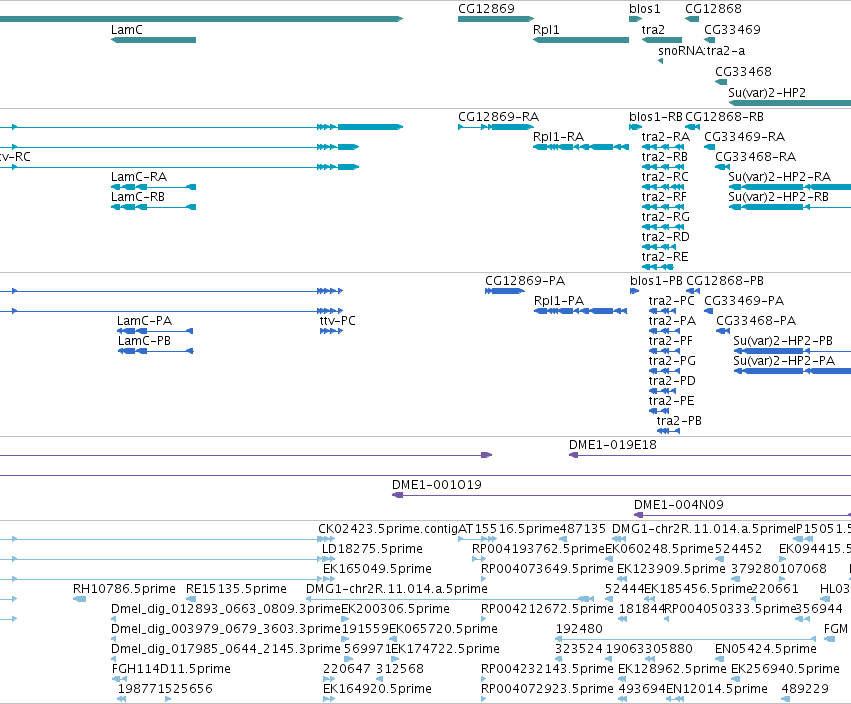Select the tra2-PG protein label

672,361
